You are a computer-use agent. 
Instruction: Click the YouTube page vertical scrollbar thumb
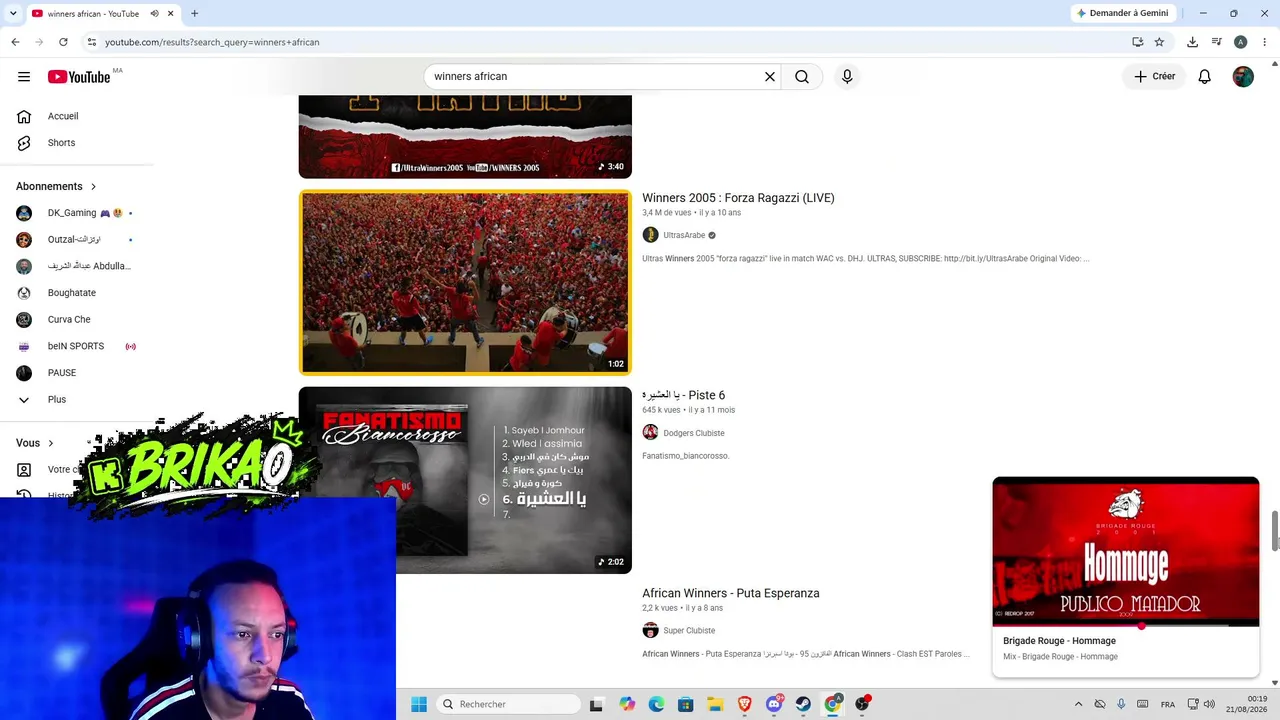click(1275, 530)
